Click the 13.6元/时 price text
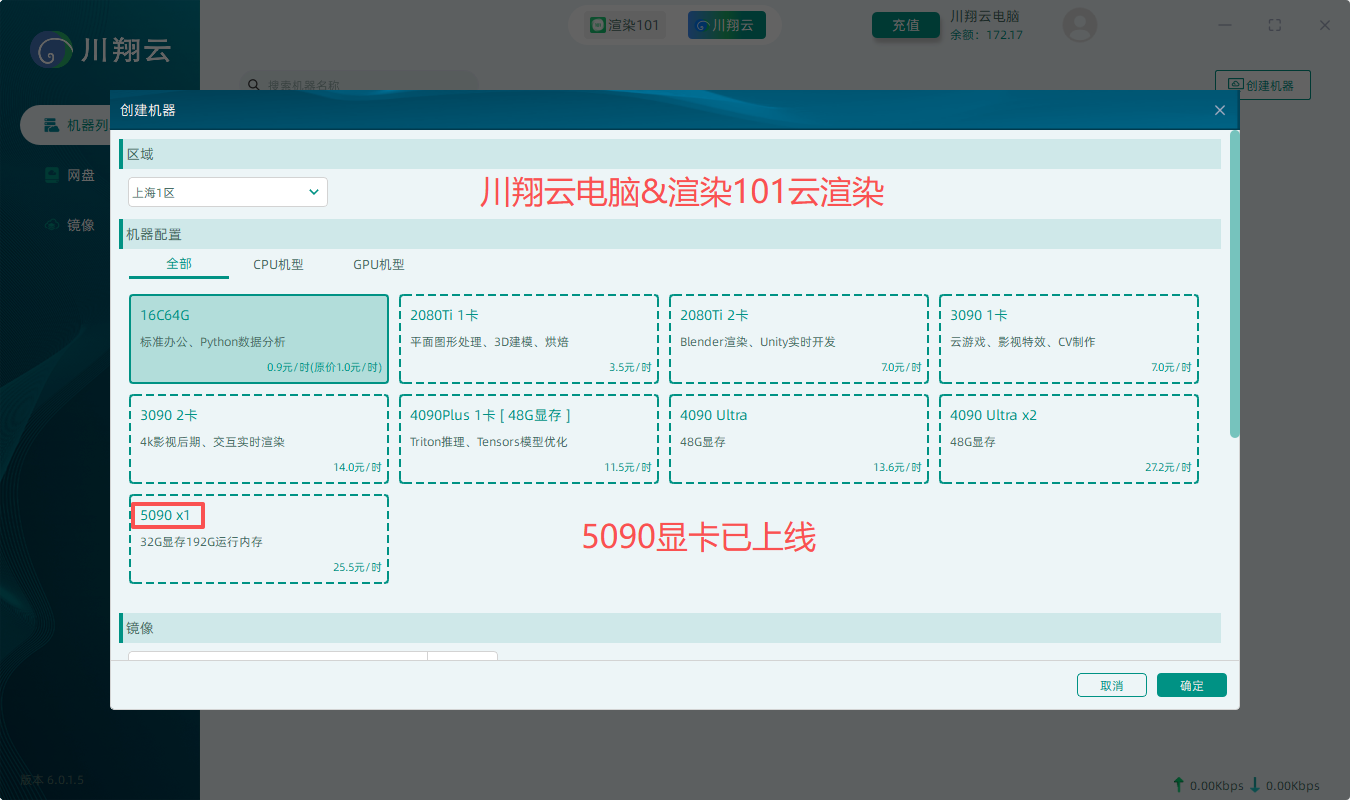Viewport: 1350px width, 800px height. [x=897, y=468]
